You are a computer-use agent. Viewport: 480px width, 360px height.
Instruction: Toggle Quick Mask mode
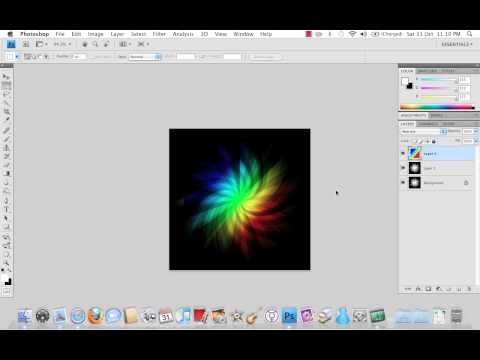(6, 292)
